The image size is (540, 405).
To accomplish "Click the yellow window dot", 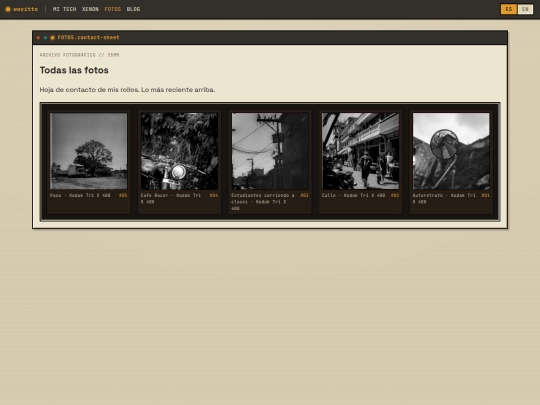I will pyautogui.click(x=52, y=38).
